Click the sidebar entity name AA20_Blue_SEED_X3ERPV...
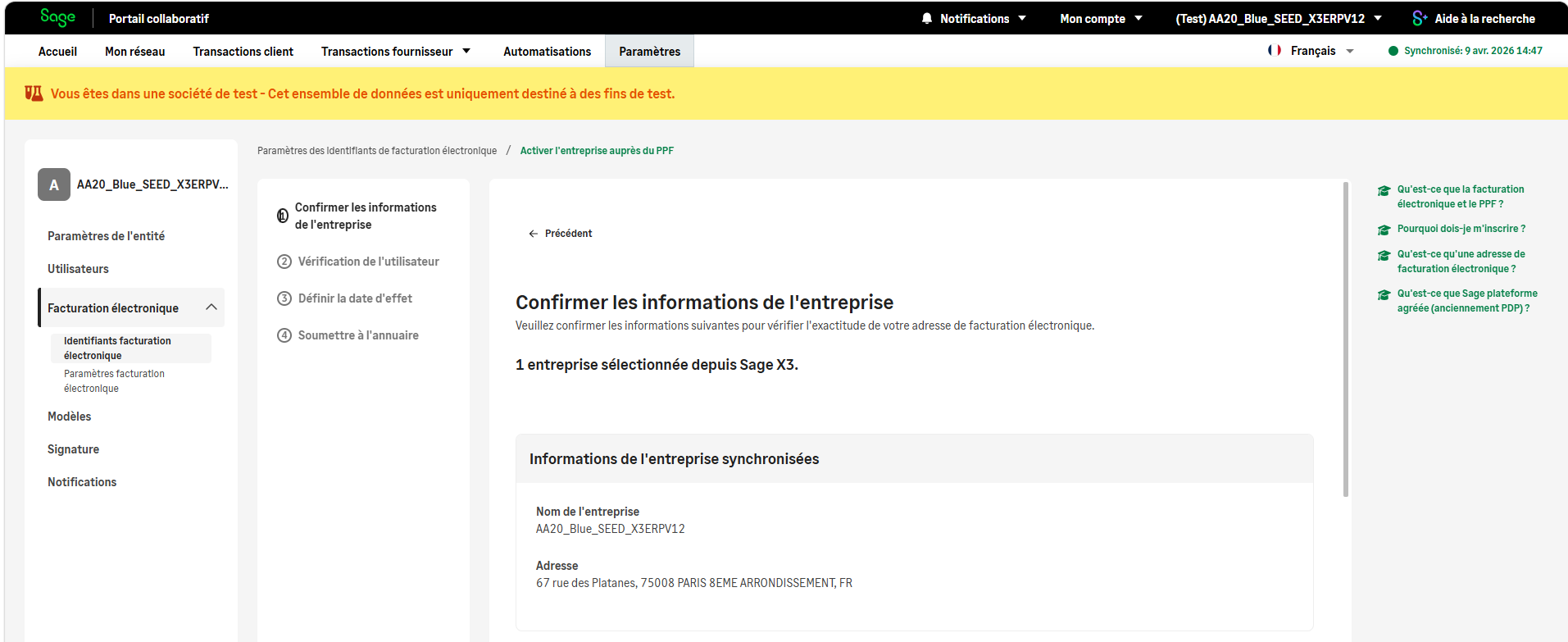The image size is (1568, 642). click(x=152, y=184)
